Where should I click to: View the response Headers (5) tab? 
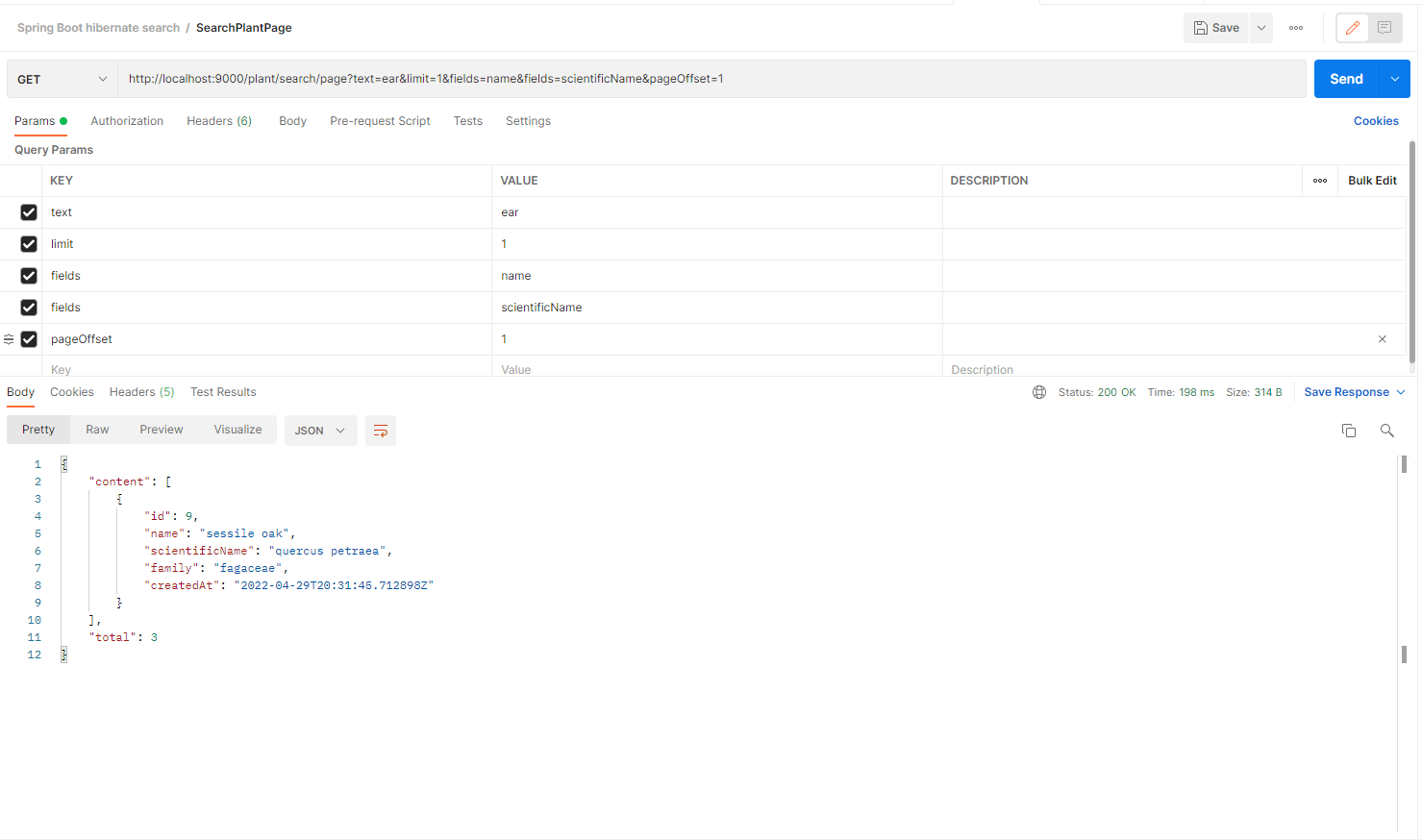(142, 392)
